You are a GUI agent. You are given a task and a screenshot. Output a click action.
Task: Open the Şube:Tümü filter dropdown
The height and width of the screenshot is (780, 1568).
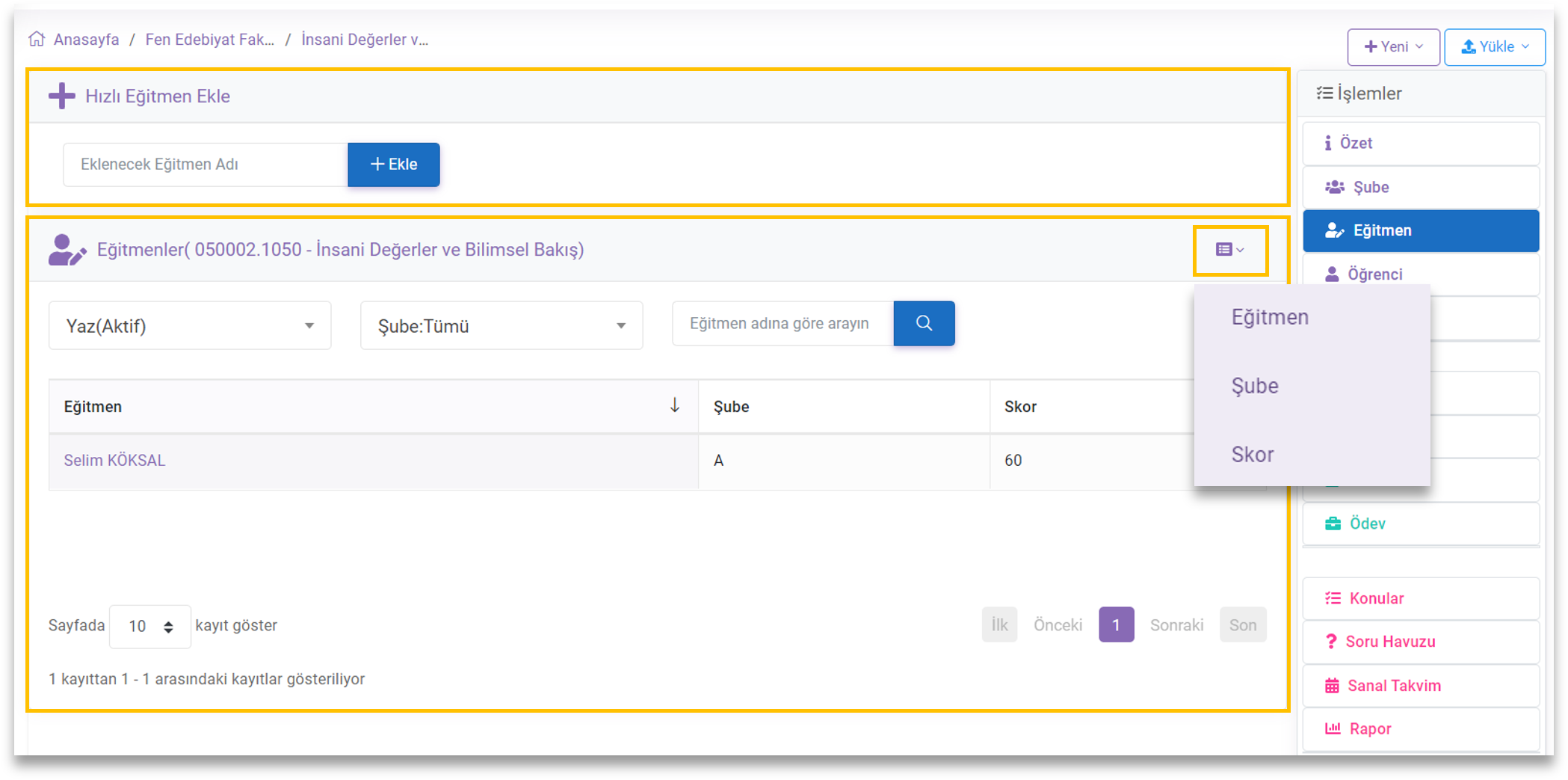click(x=501, y=325)
